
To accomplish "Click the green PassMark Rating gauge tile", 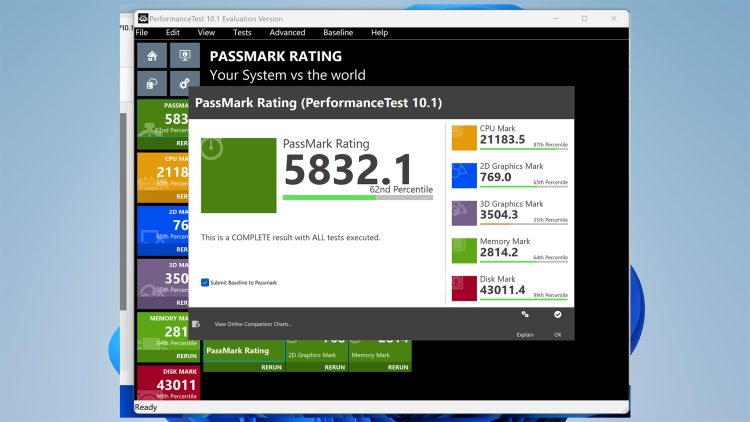I will pos(239,175).
